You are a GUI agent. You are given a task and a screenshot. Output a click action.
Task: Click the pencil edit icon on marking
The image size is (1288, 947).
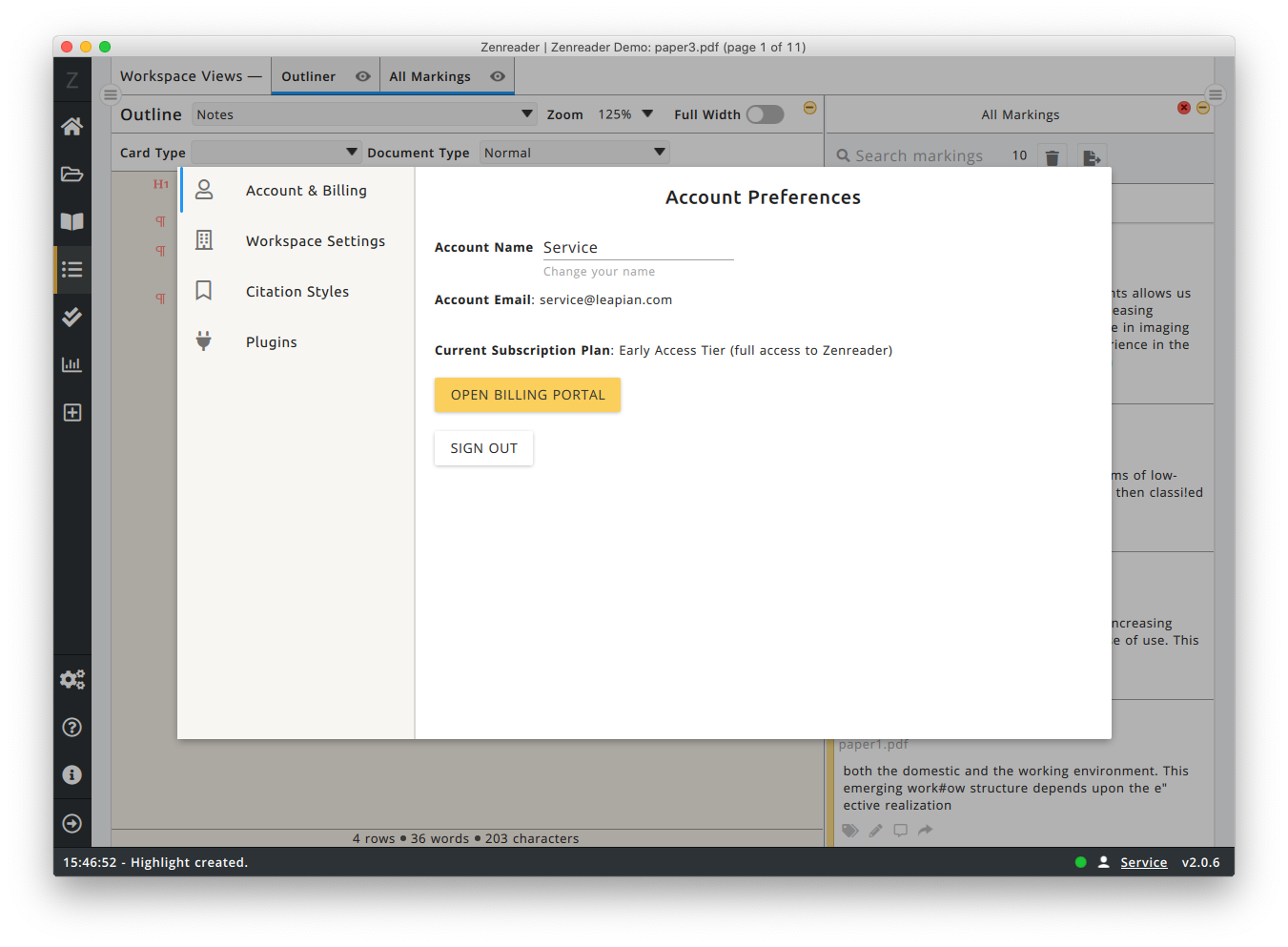pos(875,831)
